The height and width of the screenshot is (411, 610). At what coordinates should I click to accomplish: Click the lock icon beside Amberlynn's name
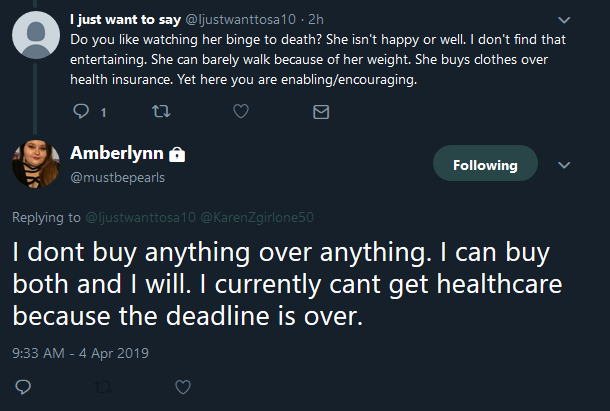(177, 154)
